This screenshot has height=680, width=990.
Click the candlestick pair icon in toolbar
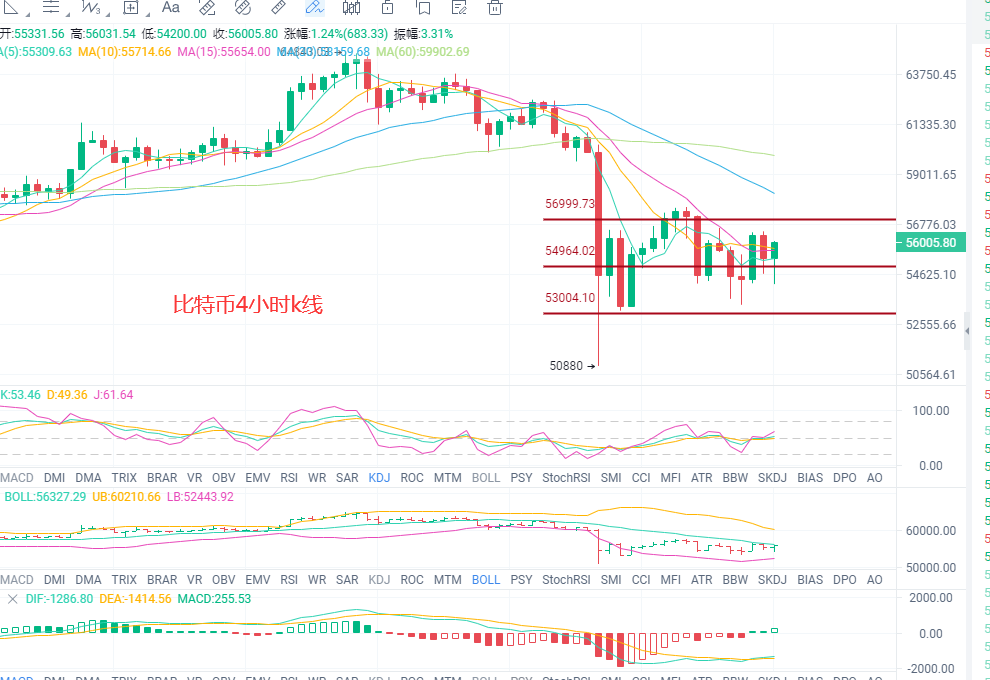click(352, 8)
